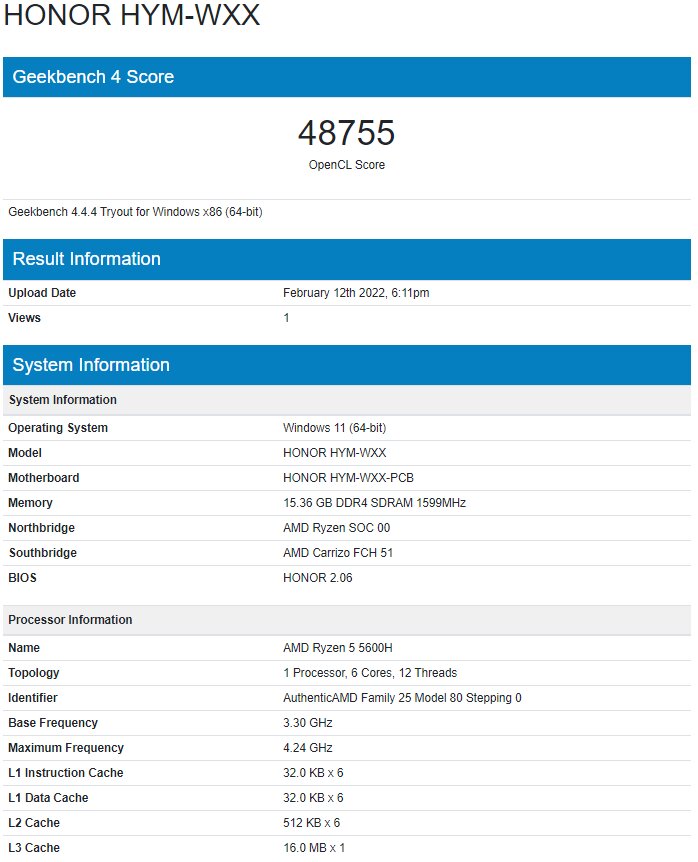Click the Views label

tap(24, 318)
